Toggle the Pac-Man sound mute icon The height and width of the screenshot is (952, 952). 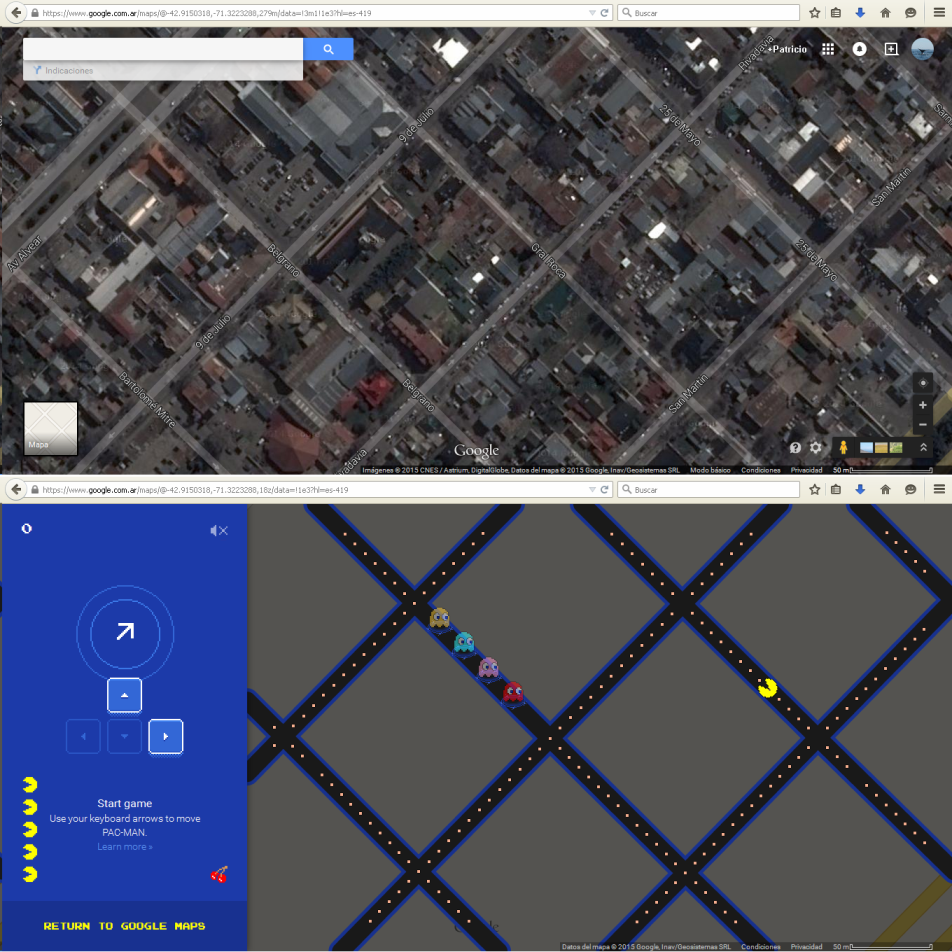pyautogui.click(x=219, y=531)
